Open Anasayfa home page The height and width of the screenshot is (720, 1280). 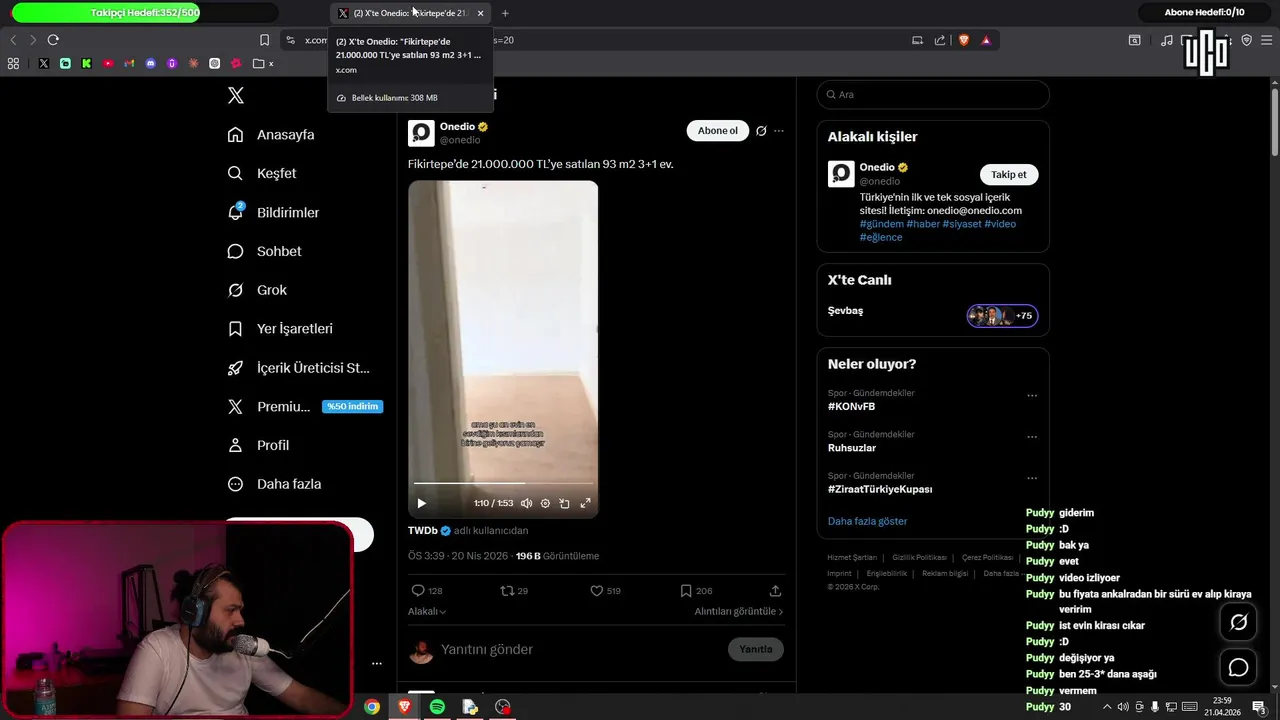271,134
